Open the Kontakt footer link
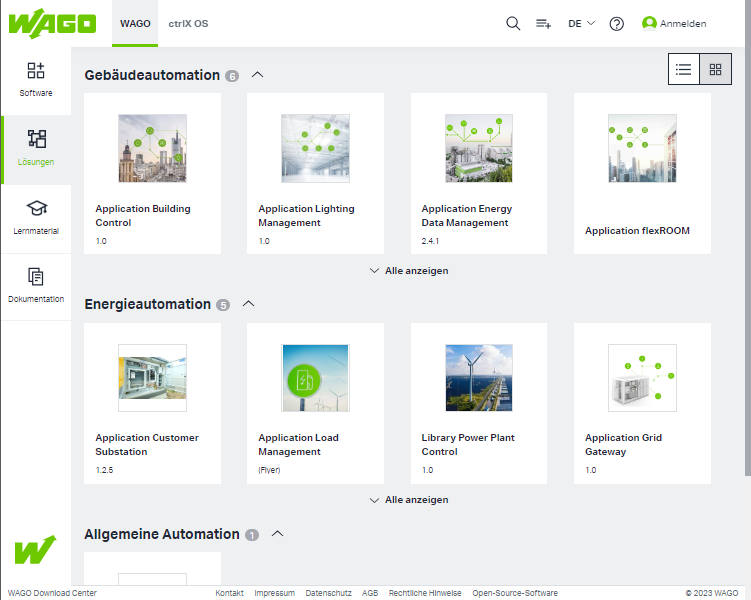 [229, 593]
